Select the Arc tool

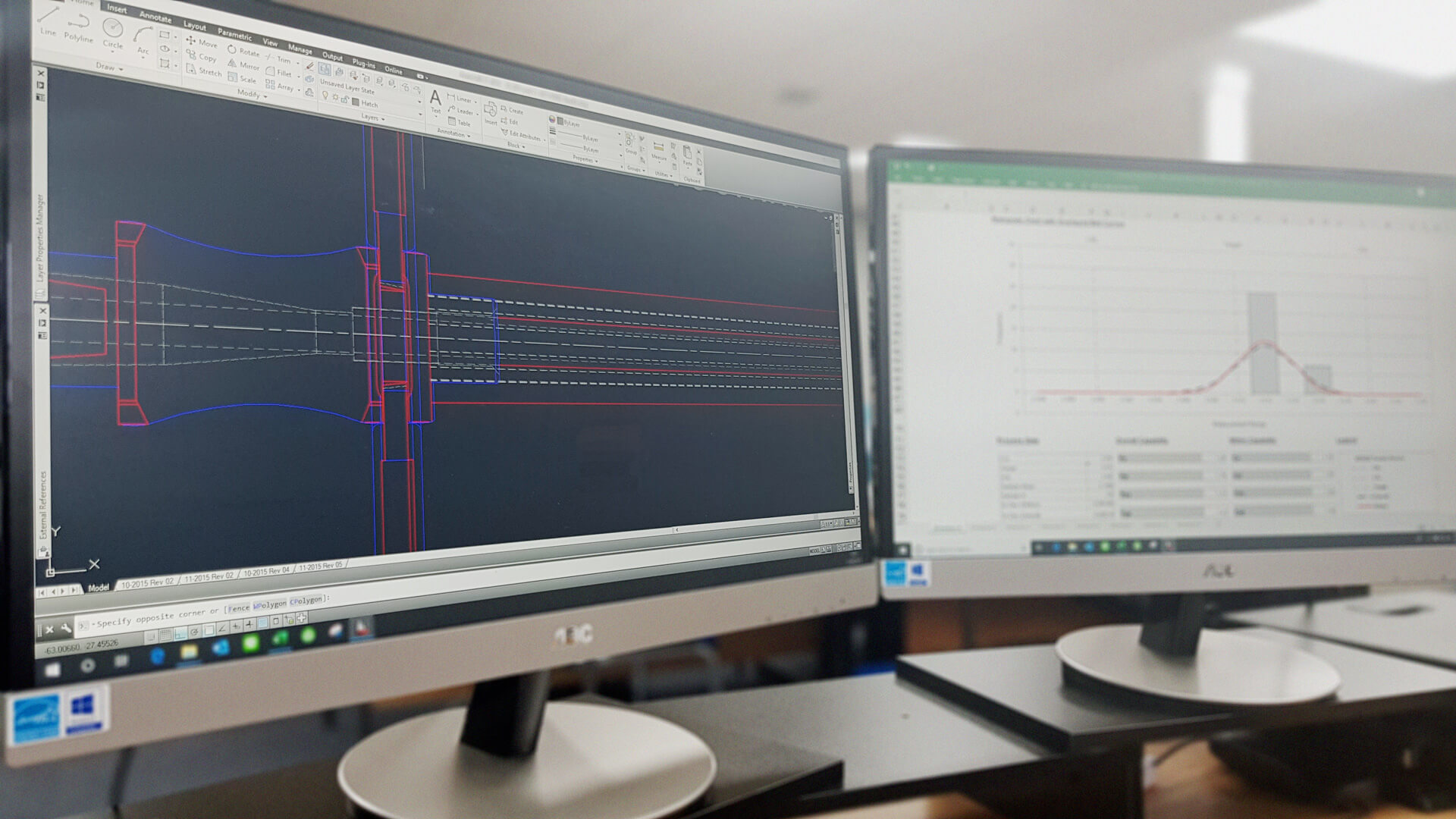tap(143, 41)
